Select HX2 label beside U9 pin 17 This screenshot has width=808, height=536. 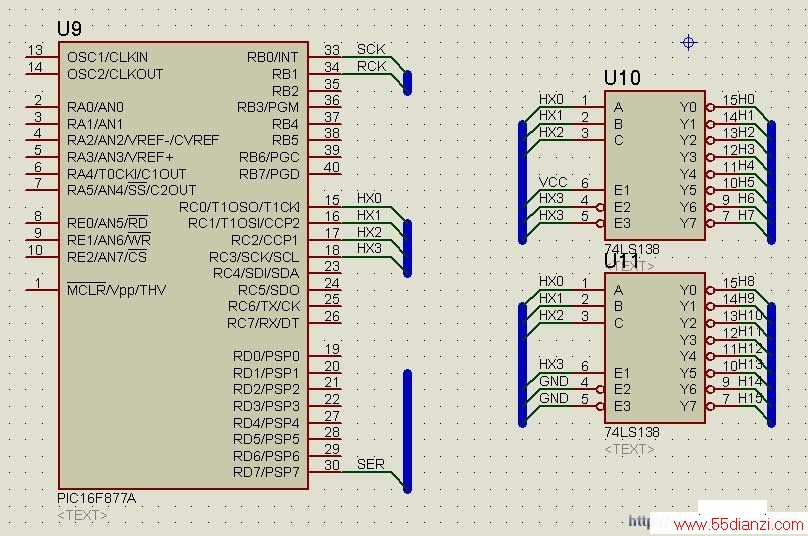tap(369, 232)
